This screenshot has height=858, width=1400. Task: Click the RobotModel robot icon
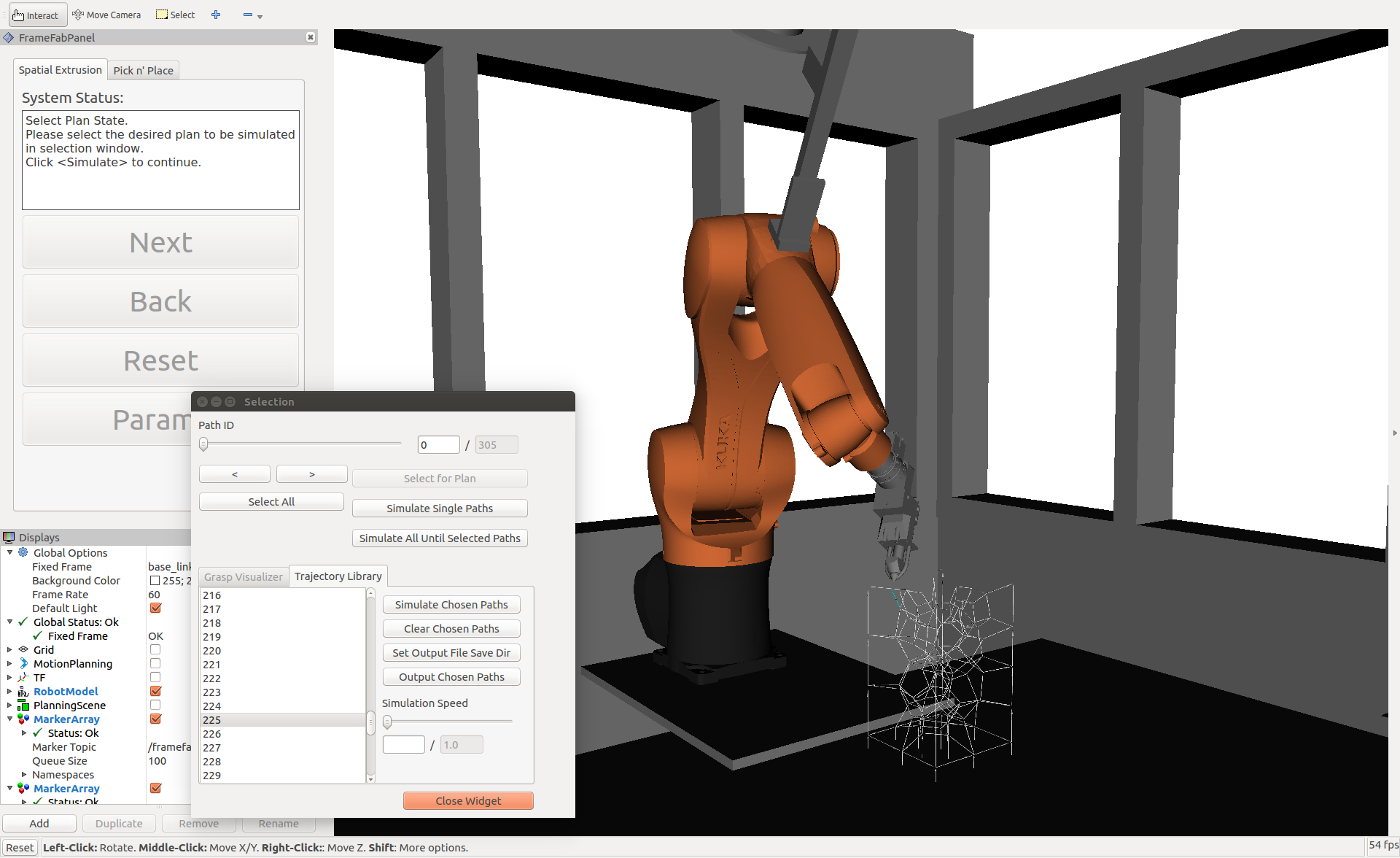coord(23,691)
